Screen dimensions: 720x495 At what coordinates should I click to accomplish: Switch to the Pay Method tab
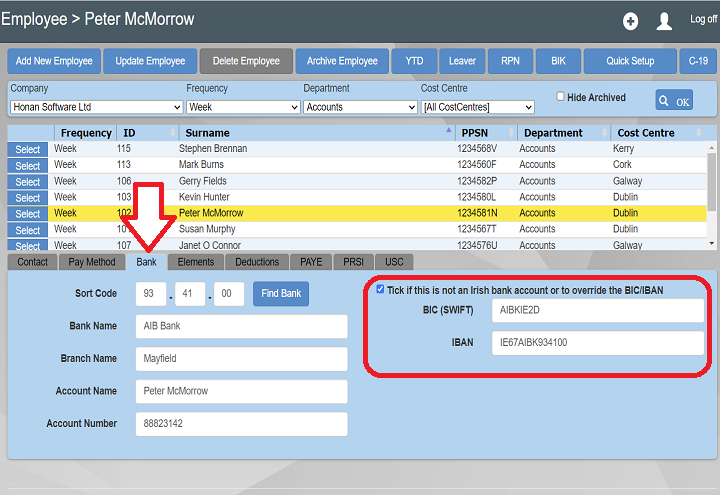92,262
